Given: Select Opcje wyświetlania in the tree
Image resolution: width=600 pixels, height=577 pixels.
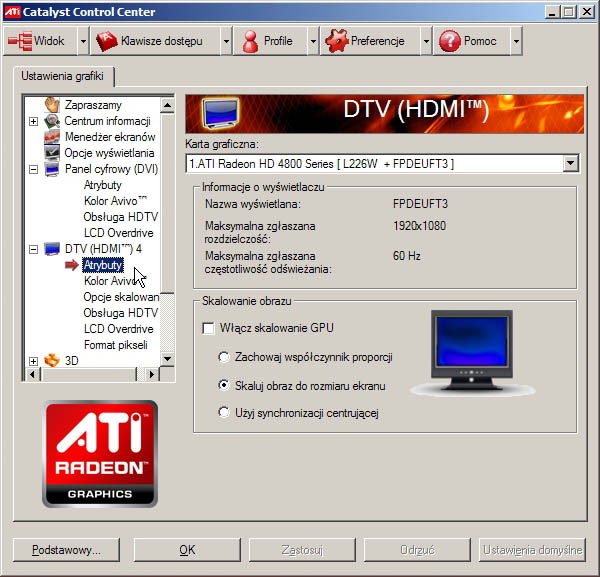Looking at the screenshot, I should pos(109,153).
